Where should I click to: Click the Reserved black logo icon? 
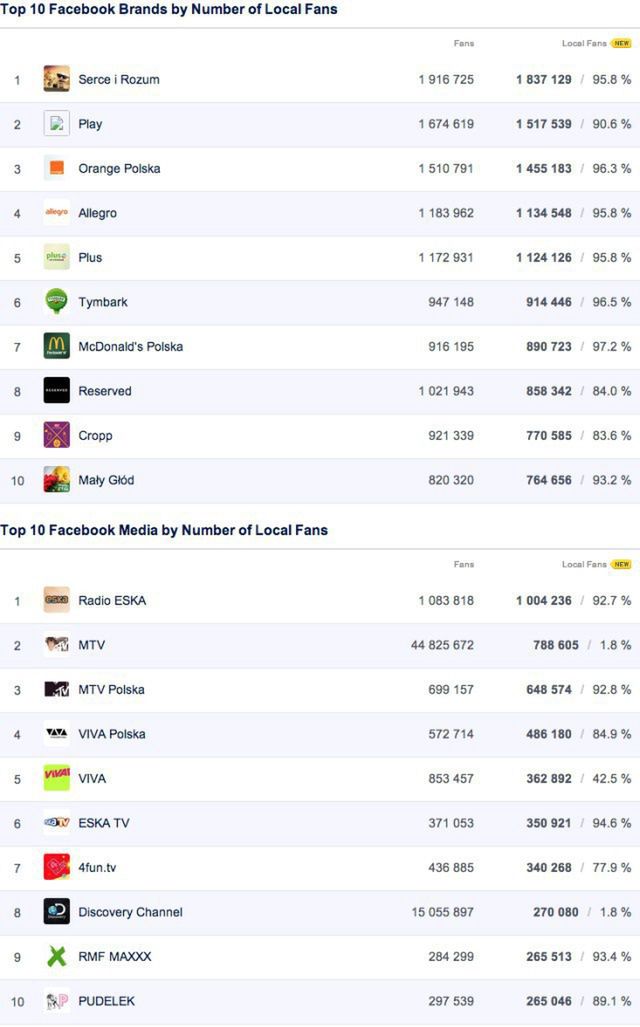(x=57, y=391)
